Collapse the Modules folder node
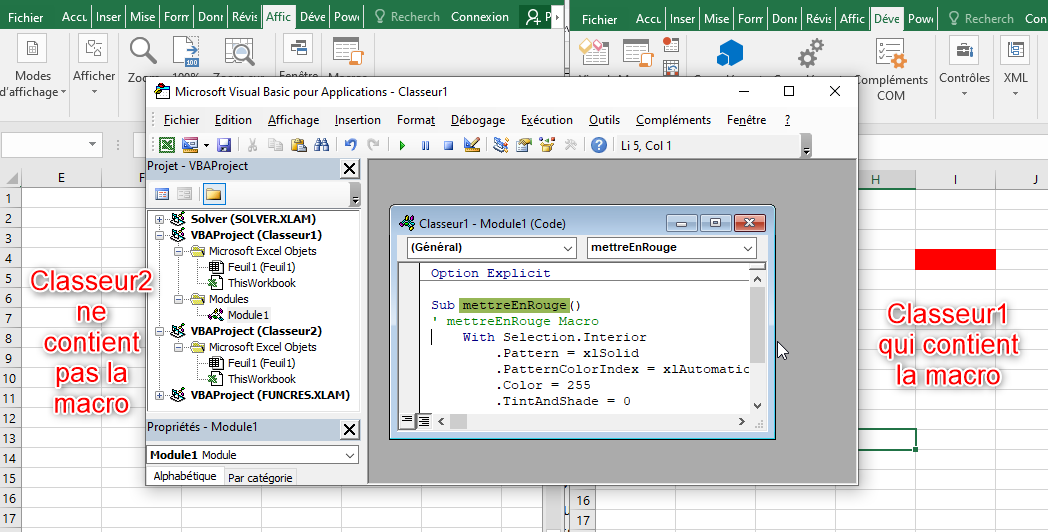The width and height of the screenshot is (1048, 532). (178, 299)
